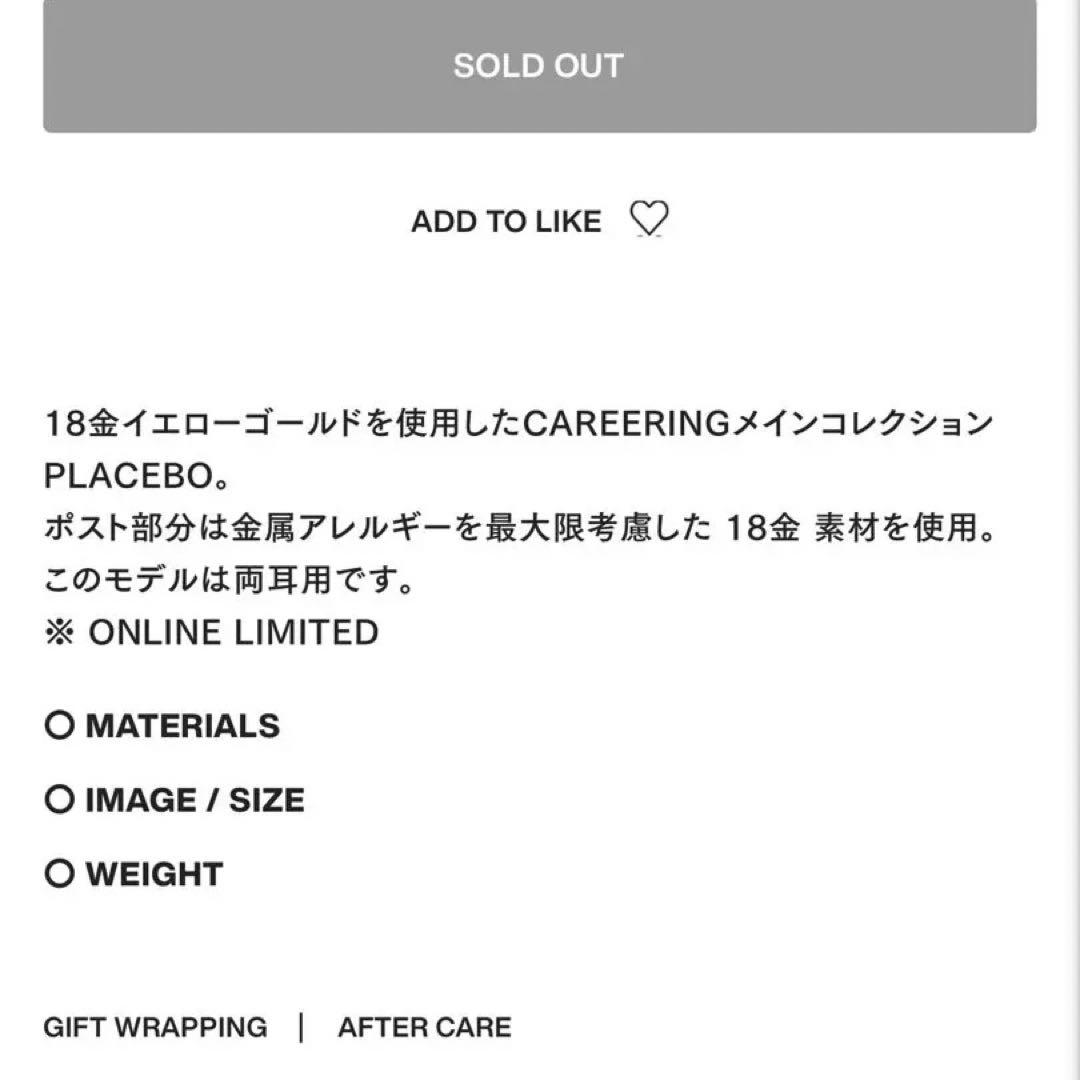
Task: Open the WEIGHT details section
Action: 154,874
